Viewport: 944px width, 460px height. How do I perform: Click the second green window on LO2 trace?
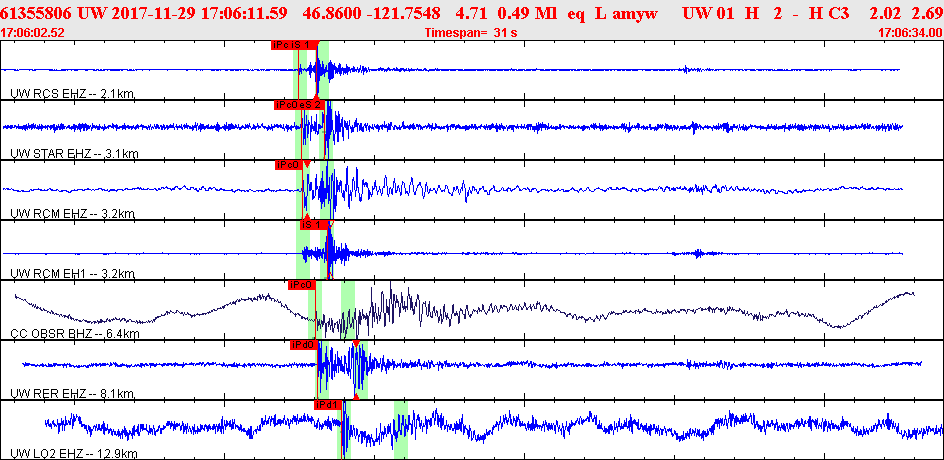click(x=401, y=430)
